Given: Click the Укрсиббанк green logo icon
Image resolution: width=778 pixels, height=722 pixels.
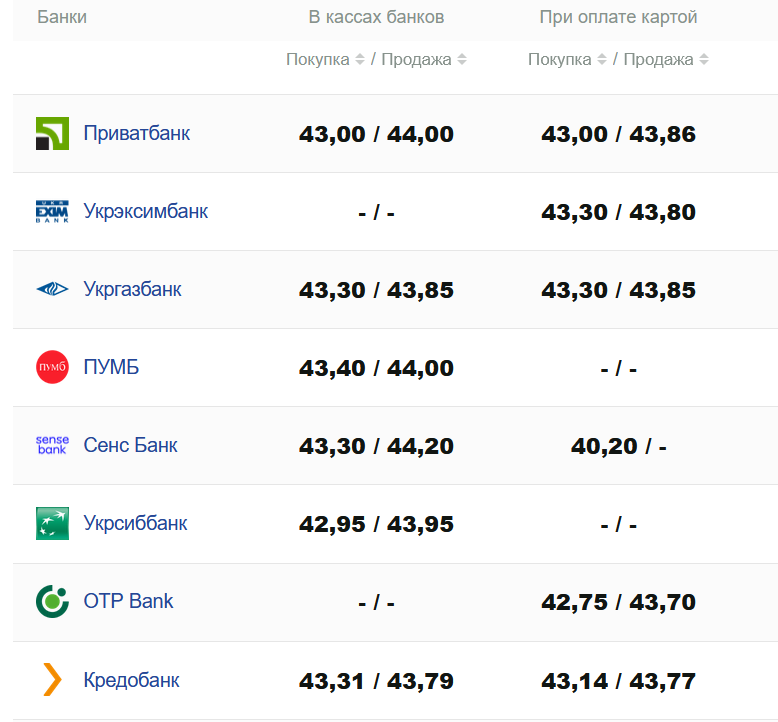Looking at the screenshot, I should (x=52, y=523).
